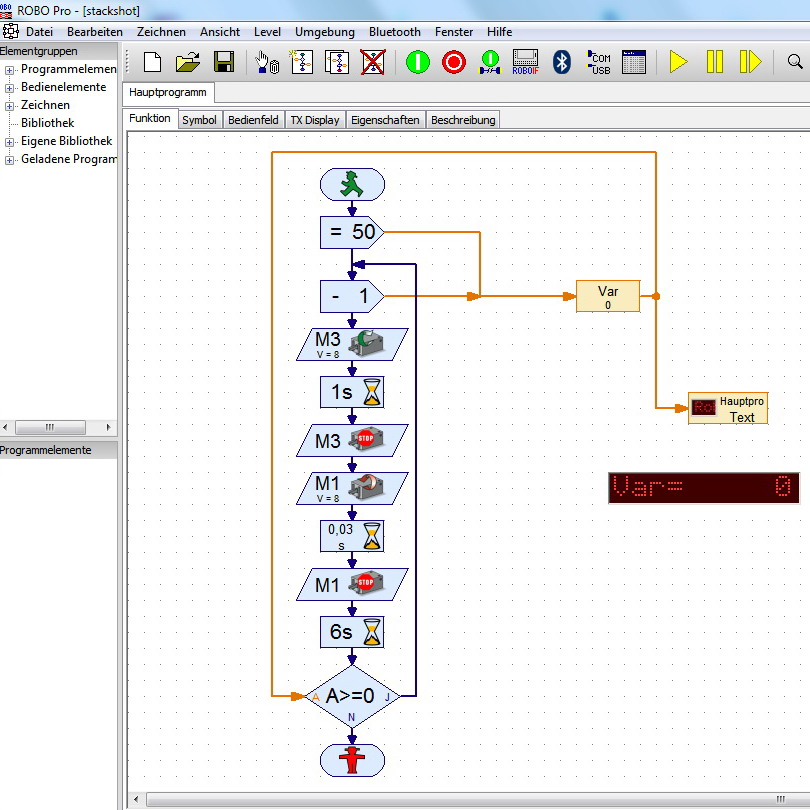
Task: Open COM/USB port settings
Action: coord(599,63)
